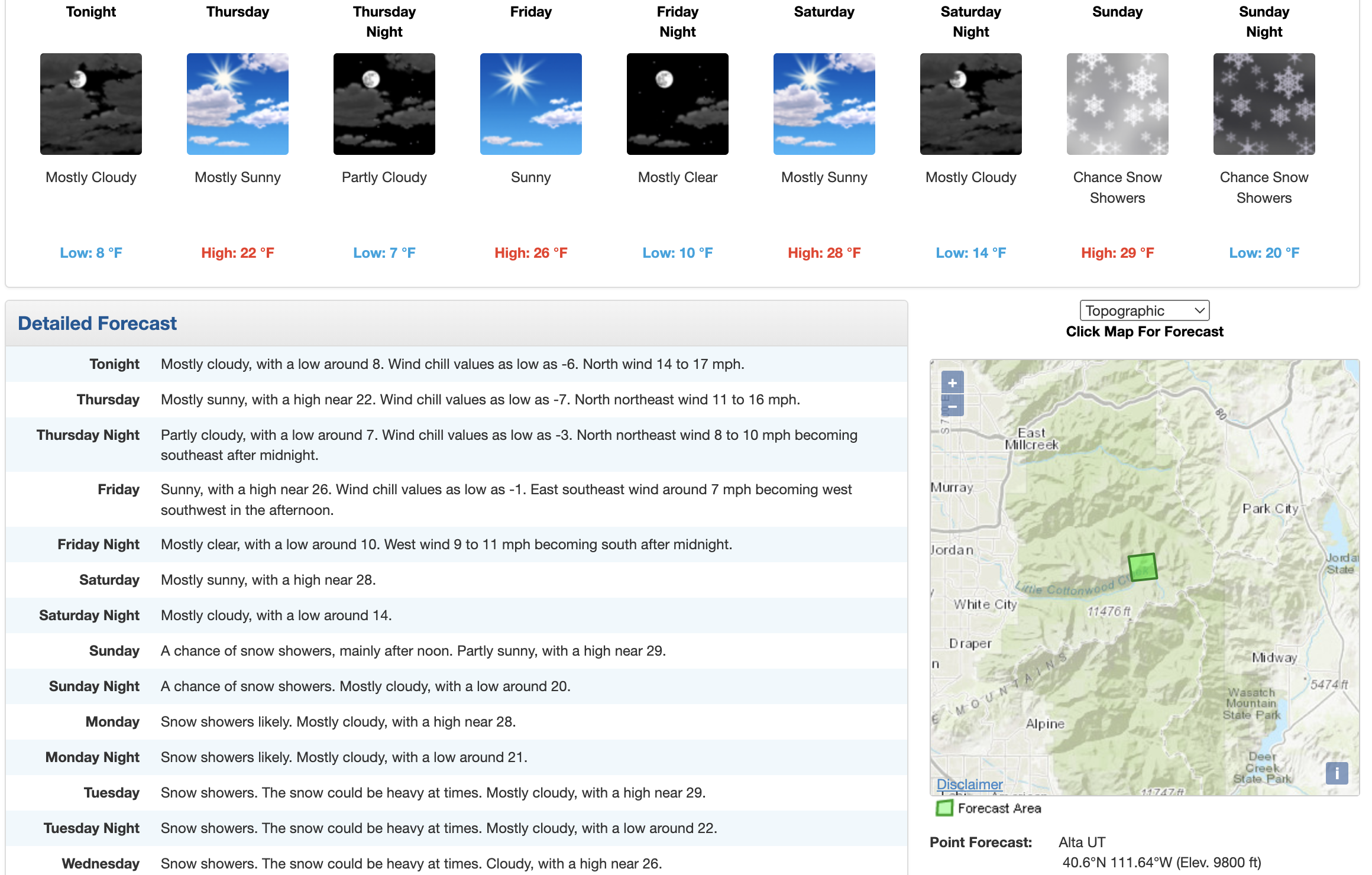Click the Saturday Night mostly cloudy icon
The image size is (1372, 875).
971,104
